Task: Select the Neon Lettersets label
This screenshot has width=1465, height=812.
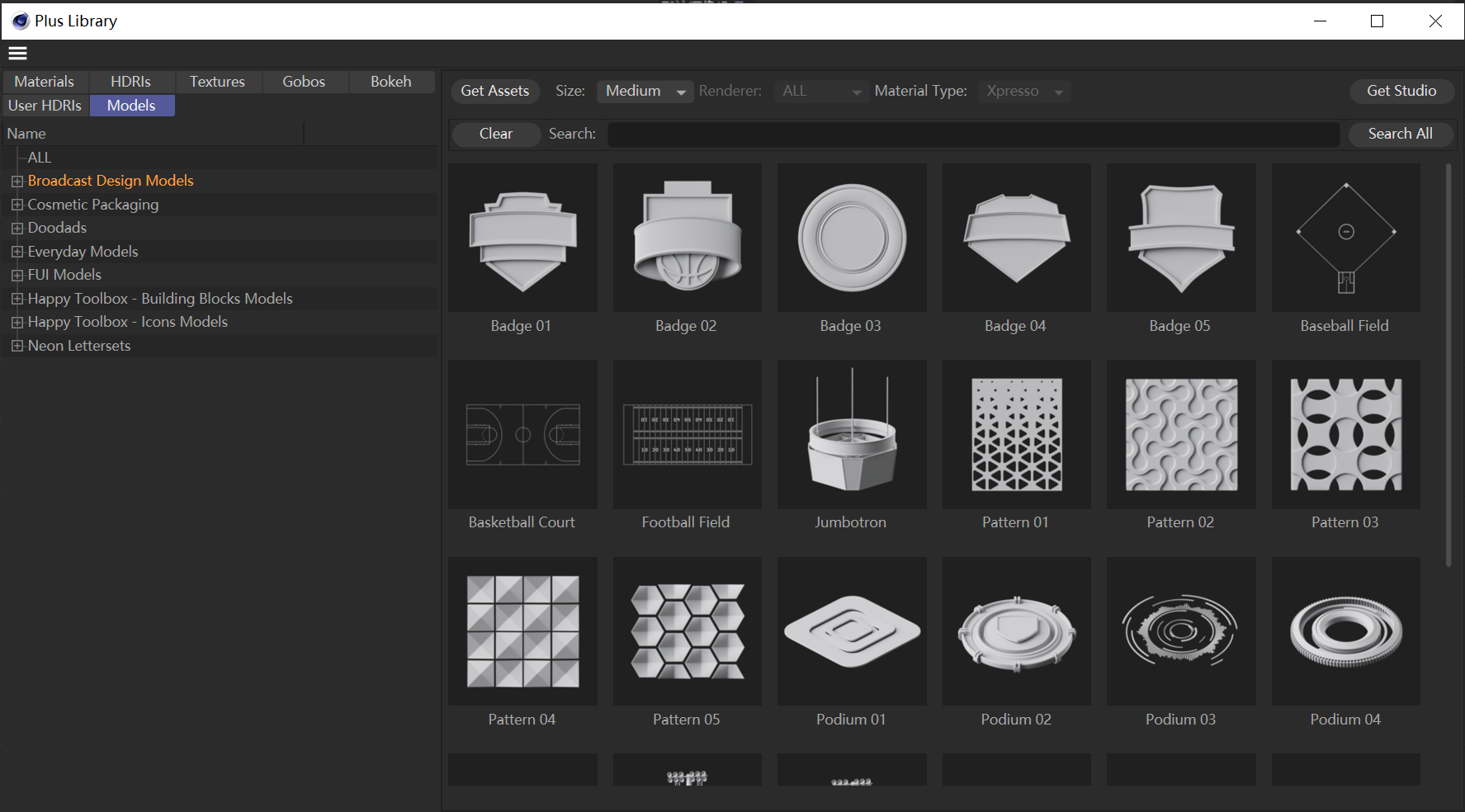Action: click(79, 346)
